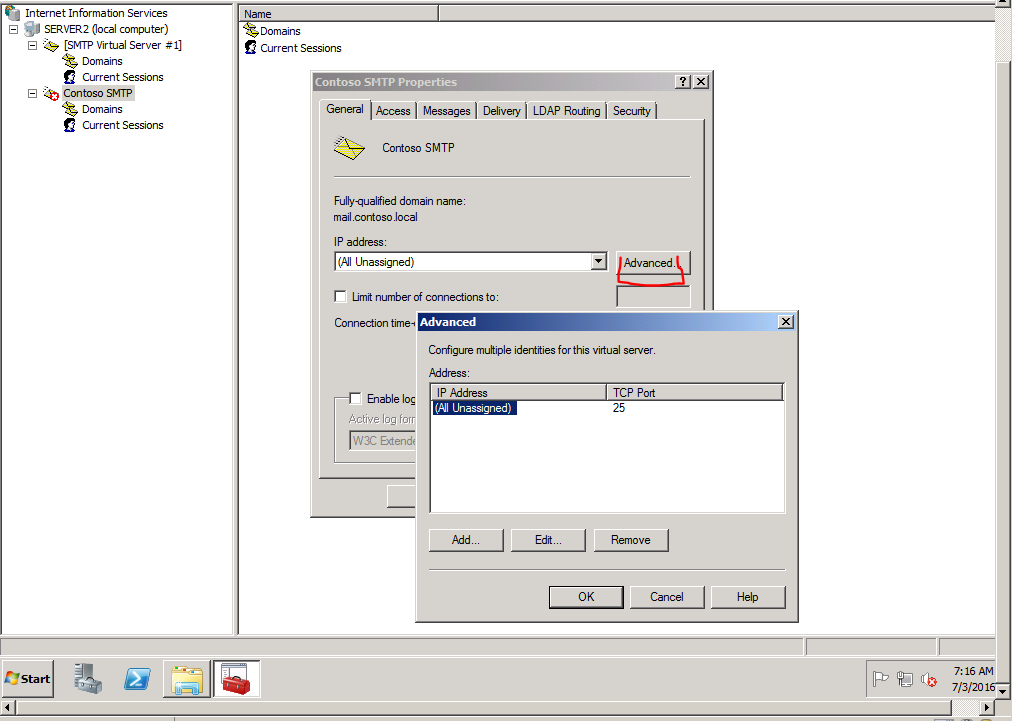Open Server Manager from taskbar
1012x721 pixels.
88,679
